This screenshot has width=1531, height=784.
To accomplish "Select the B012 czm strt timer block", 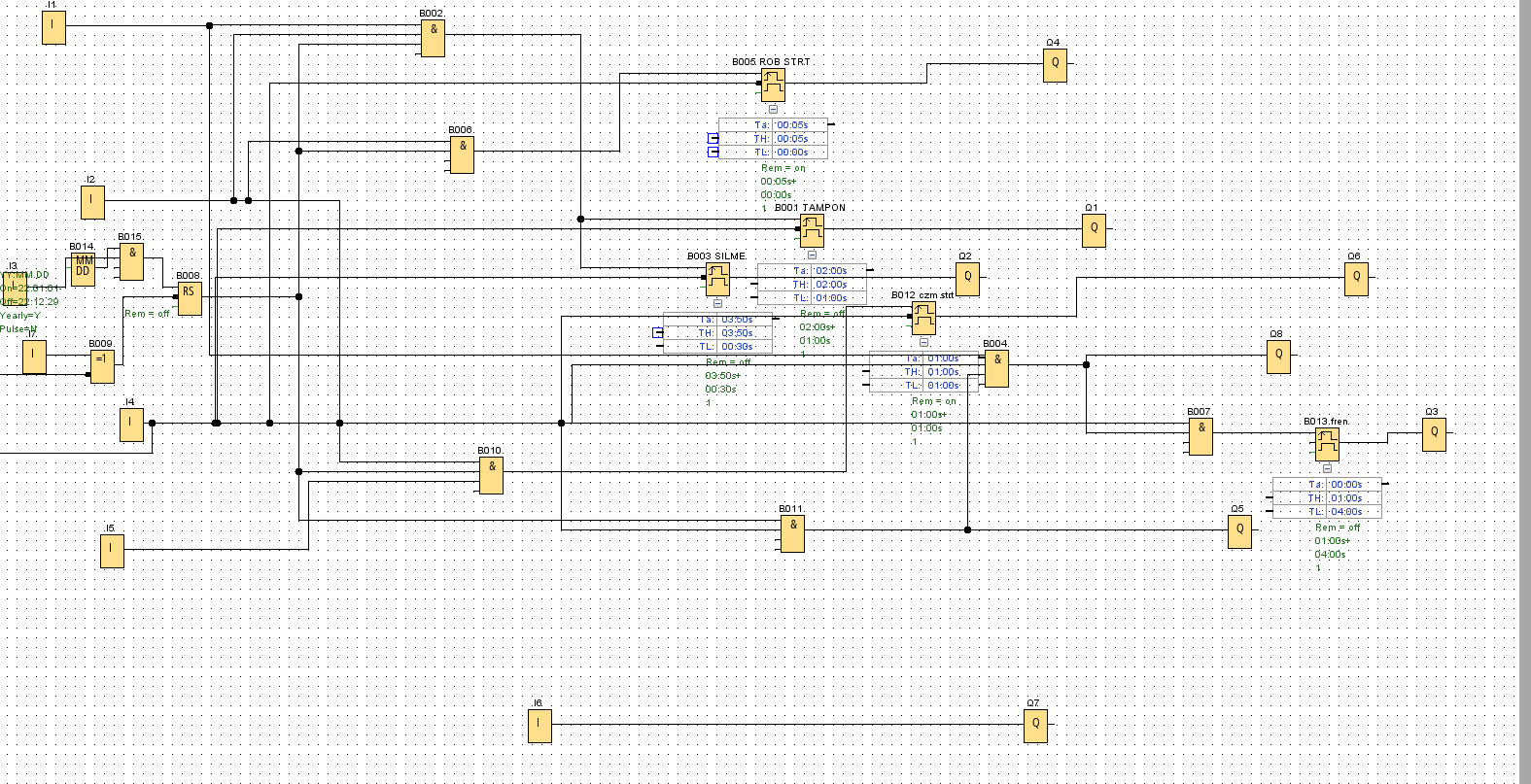I will click(923, 318).
